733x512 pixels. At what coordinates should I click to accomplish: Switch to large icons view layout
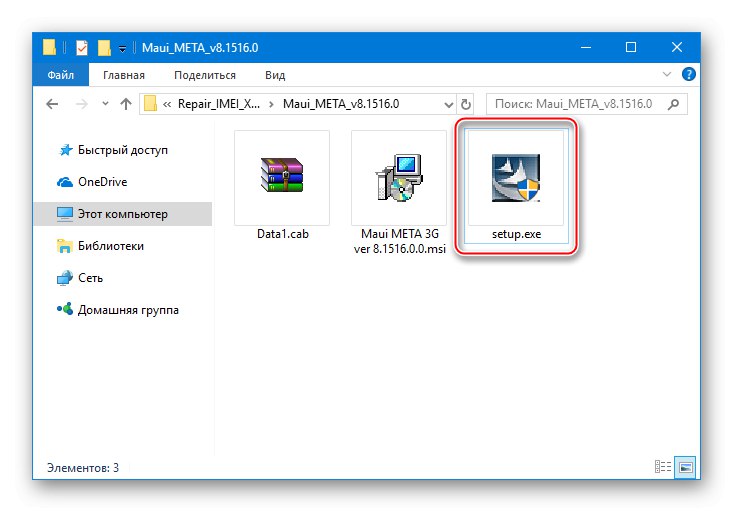(x=685, y=467)
